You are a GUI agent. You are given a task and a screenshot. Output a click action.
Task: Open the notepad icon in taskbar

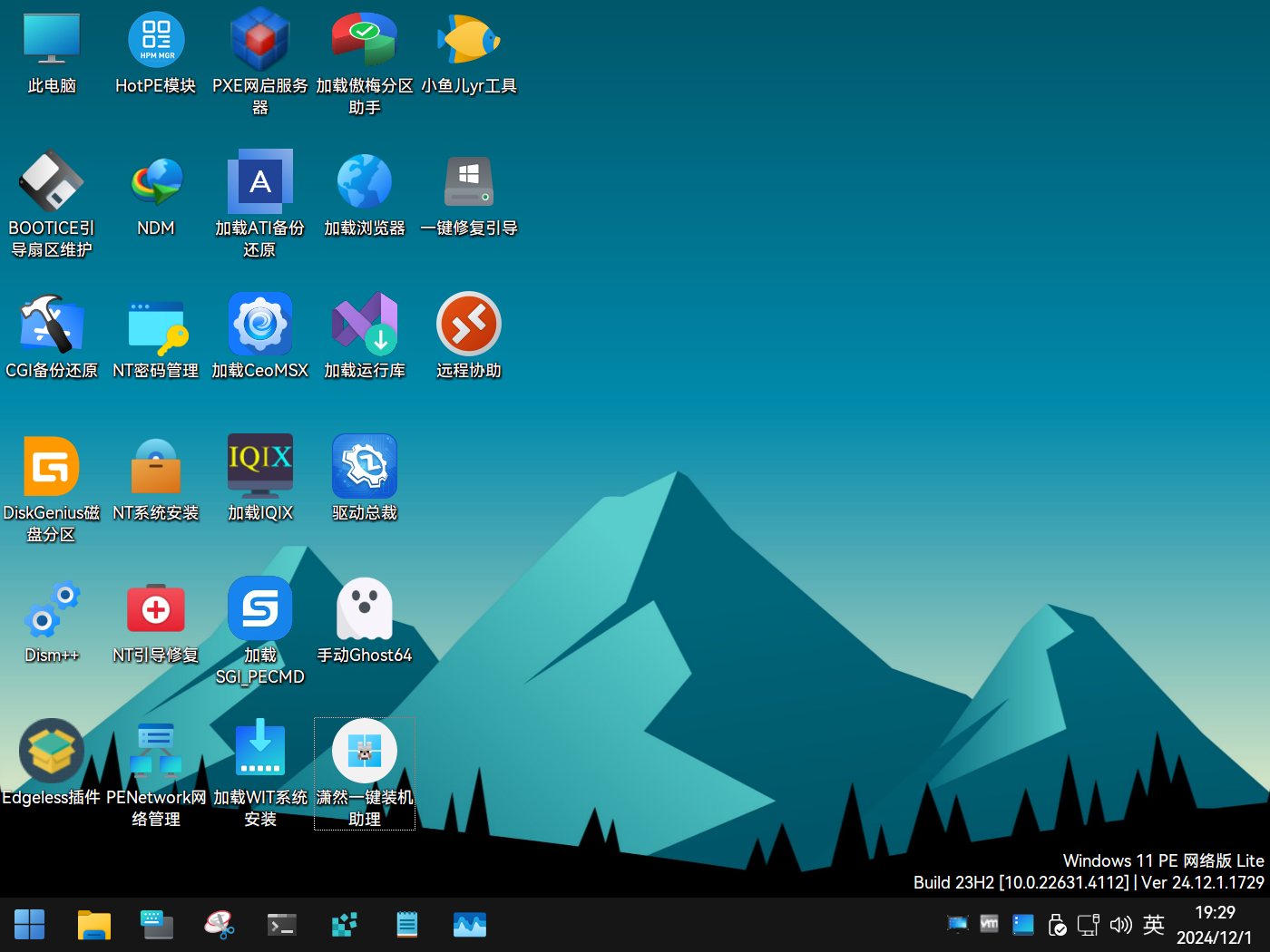407,925
